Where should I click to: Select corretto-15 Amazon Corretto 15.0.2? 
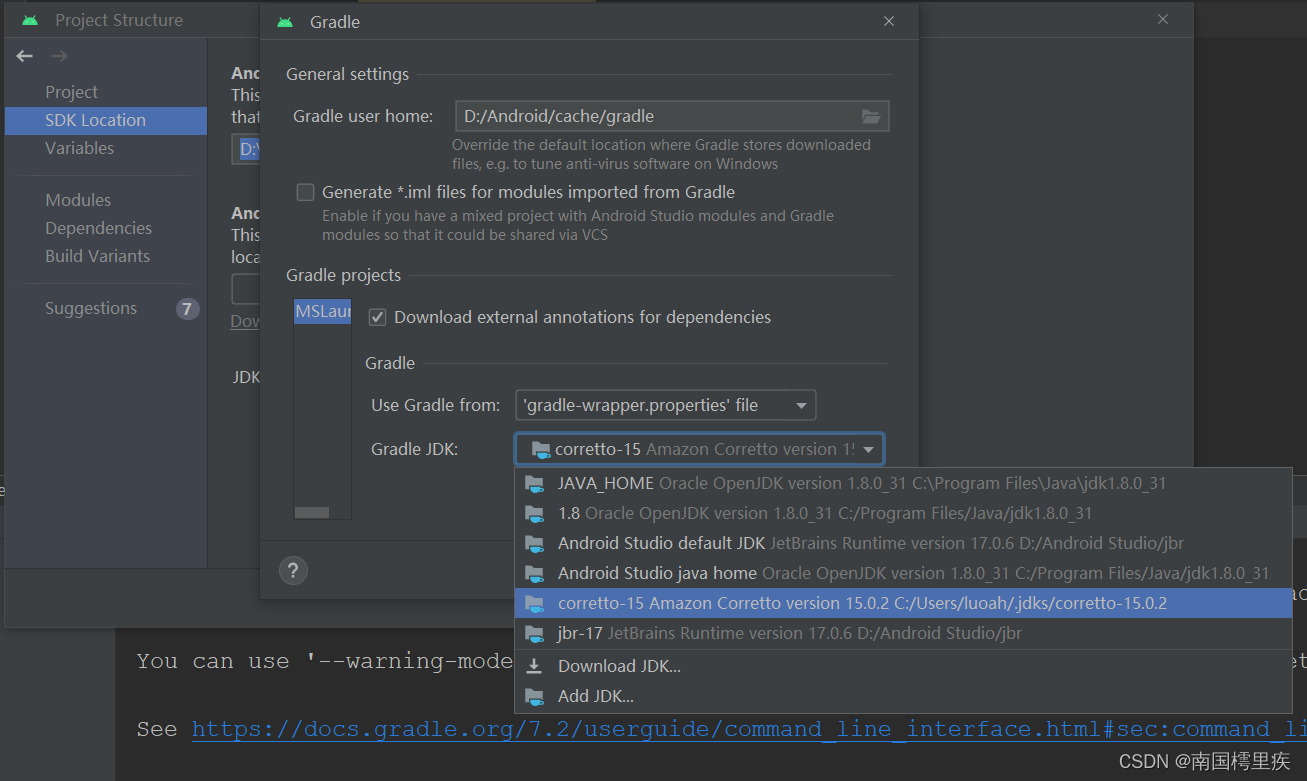tap(903, 603)
